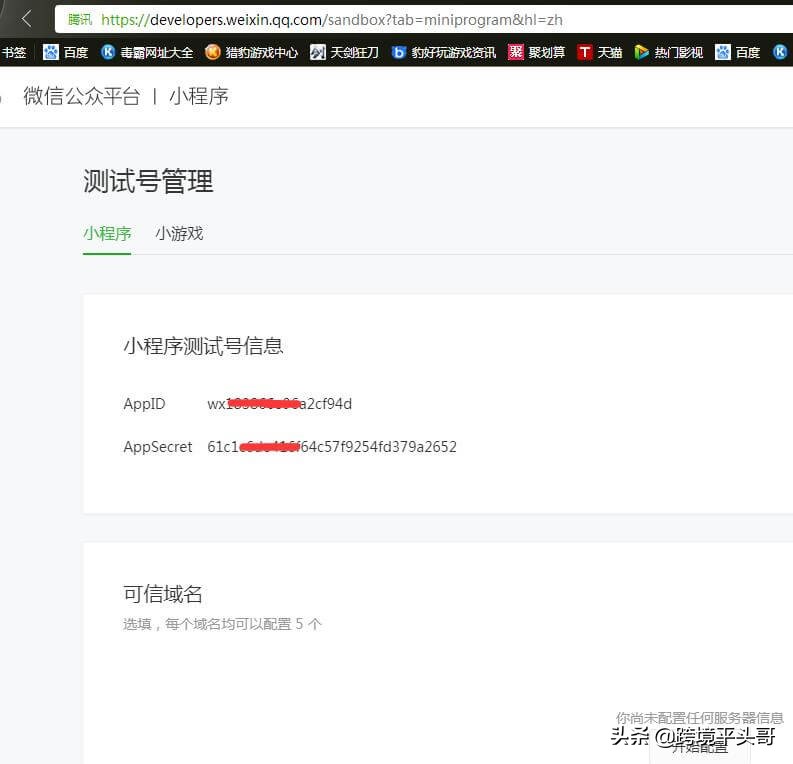Open the 猎豹游戏中心 bookmark

(x=251, y=52)
